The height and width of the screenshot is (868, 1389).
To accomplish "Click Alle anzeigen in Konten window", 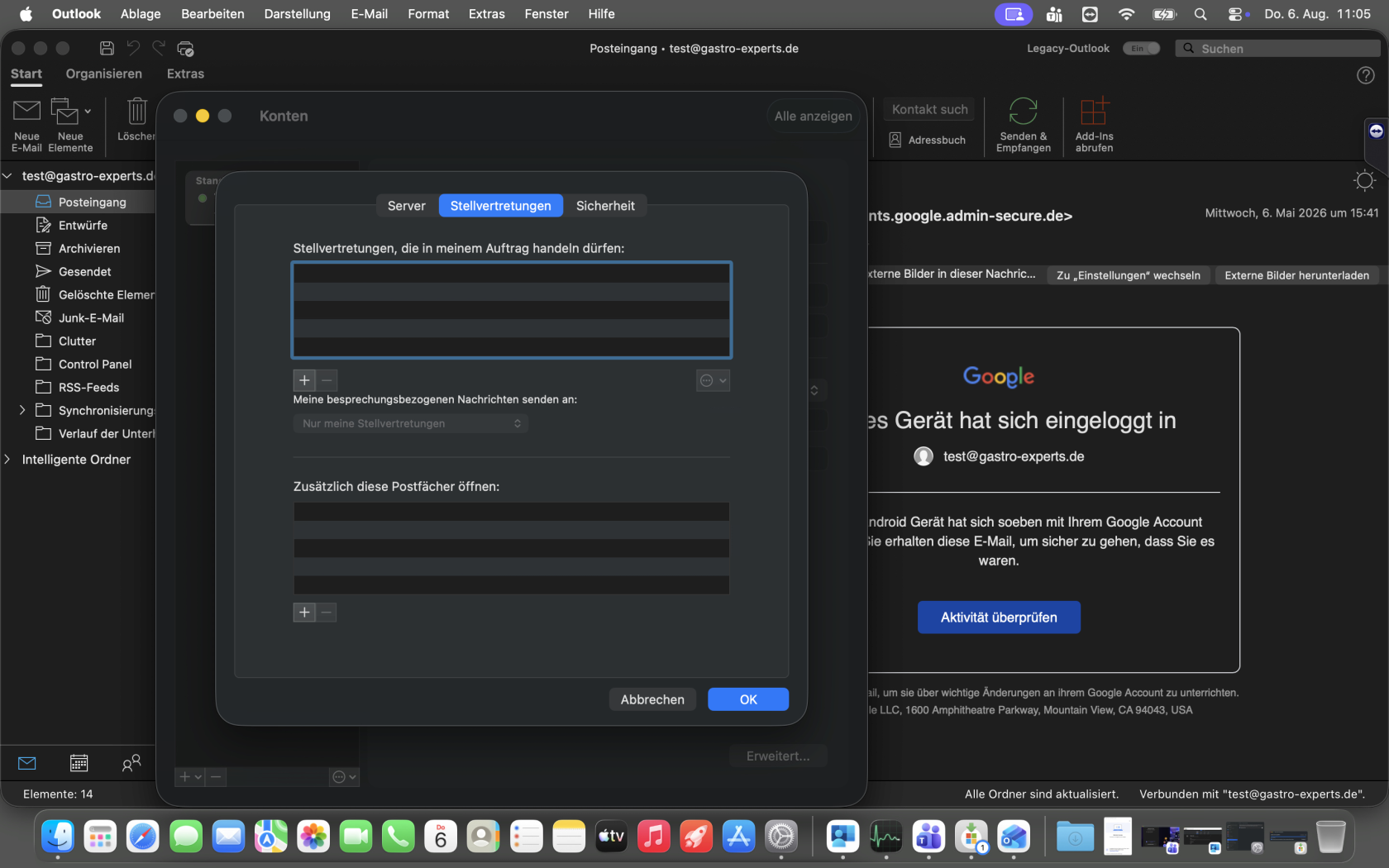I will [x=813, y=116].
